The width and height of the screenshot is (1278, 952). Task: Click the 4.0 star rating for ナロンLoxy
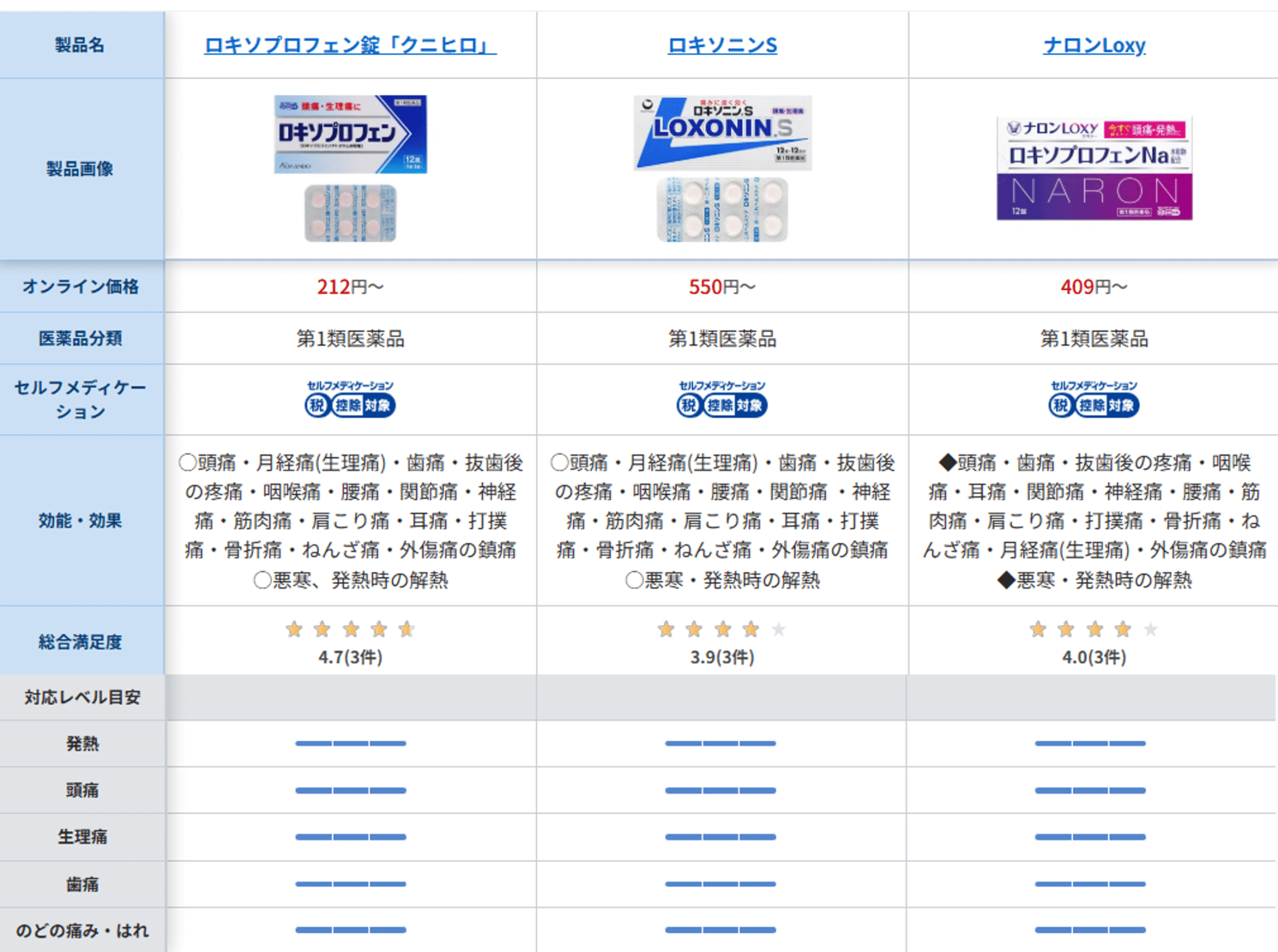[x=1094, y=629]
